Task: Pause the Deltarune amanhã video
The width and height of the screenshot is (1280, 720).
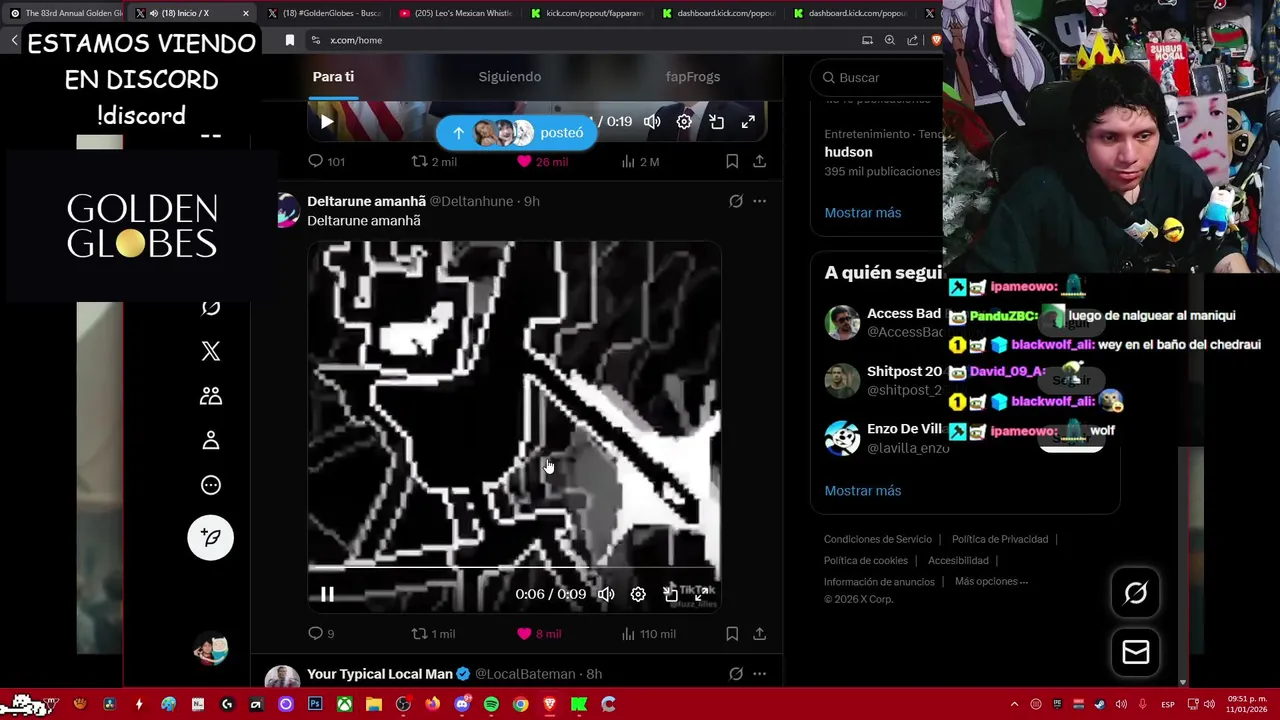Action: click(x=327, y=594)
